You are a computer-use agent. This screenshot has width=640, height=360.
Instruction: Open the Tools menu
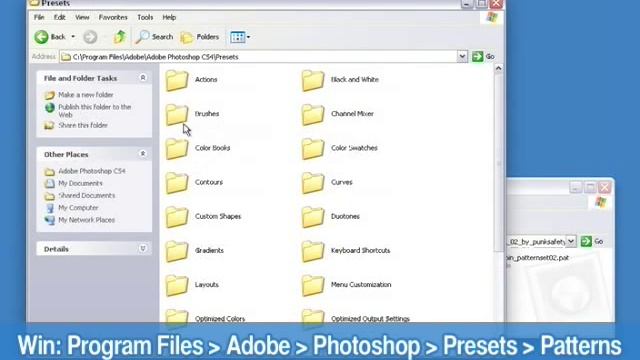[x=145, y=17]
